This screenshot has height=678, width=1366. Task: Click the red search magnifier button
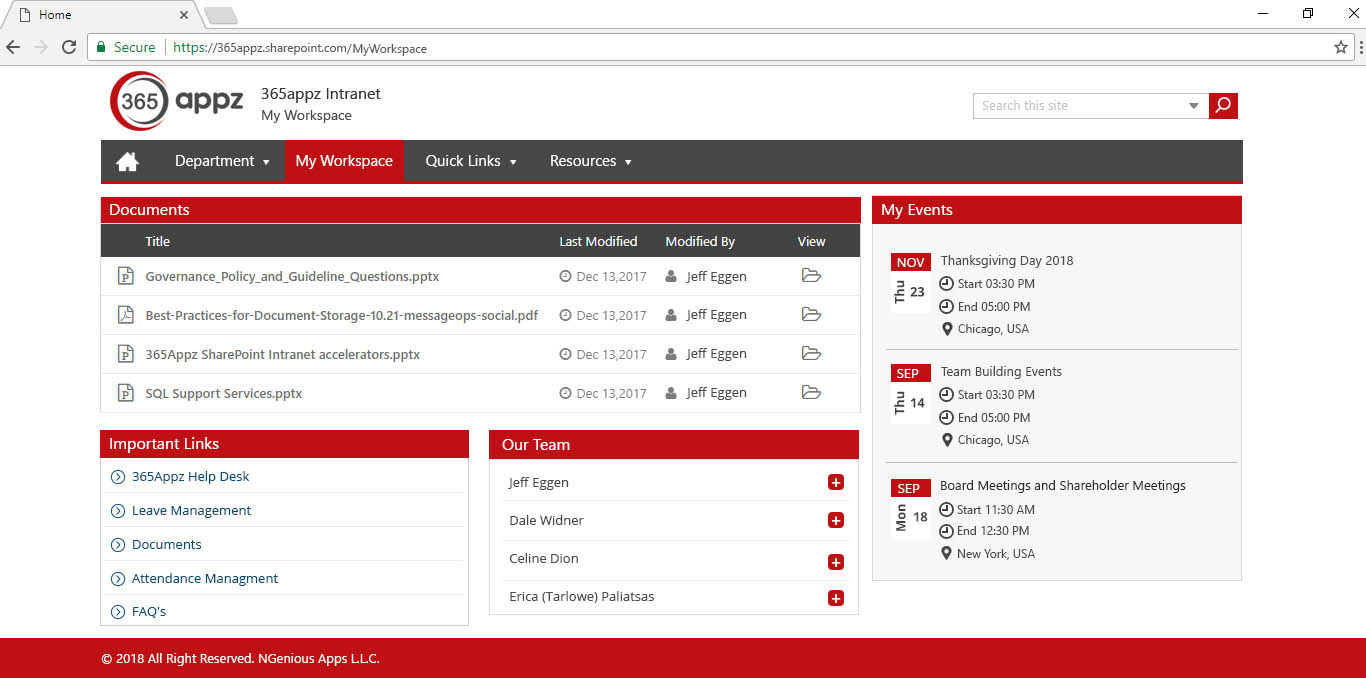(x=1223, y=105)
